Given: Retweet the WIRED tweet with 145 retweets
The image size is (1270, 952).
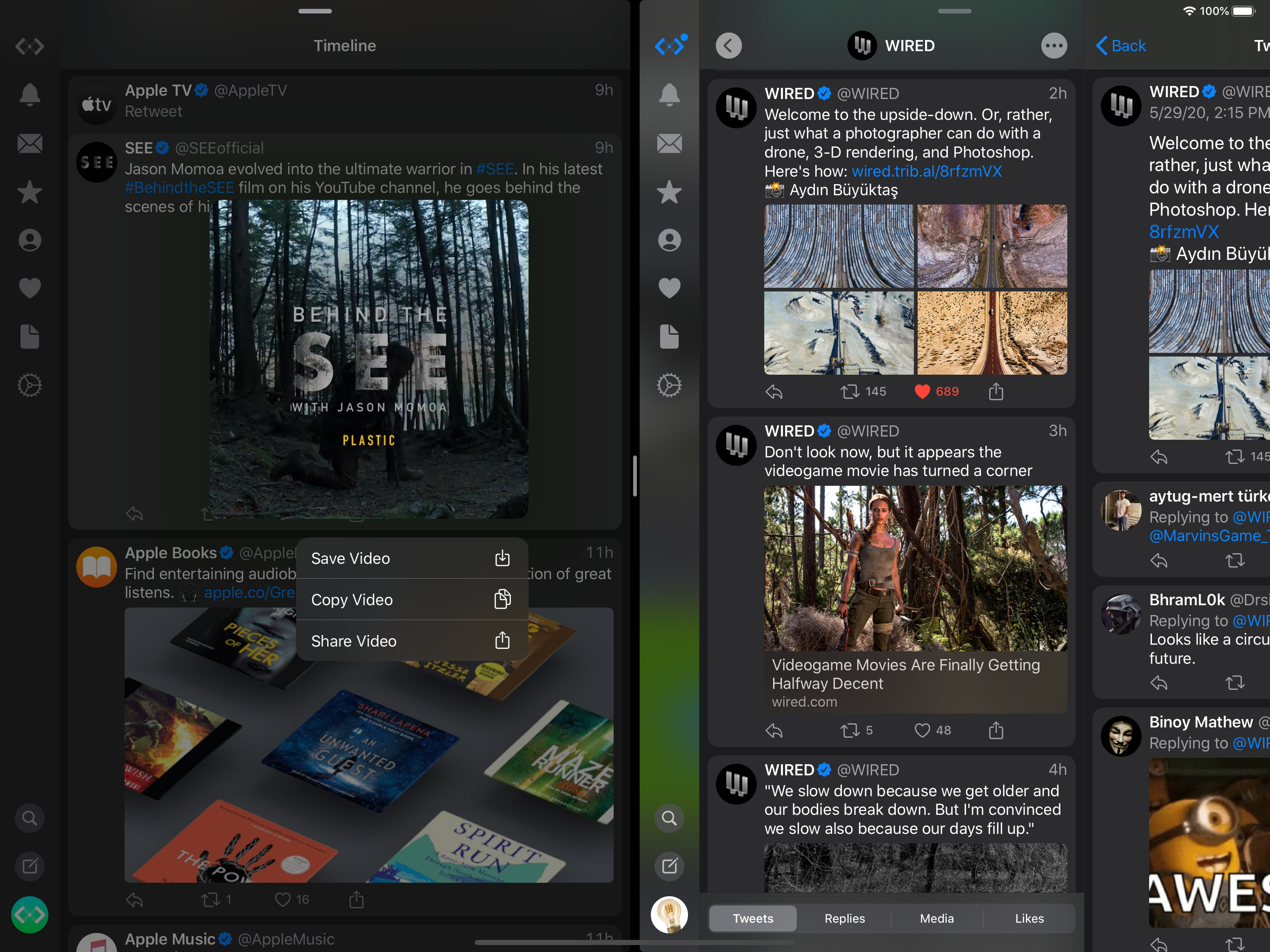Looking at the screenshot, I should point(850,391).
